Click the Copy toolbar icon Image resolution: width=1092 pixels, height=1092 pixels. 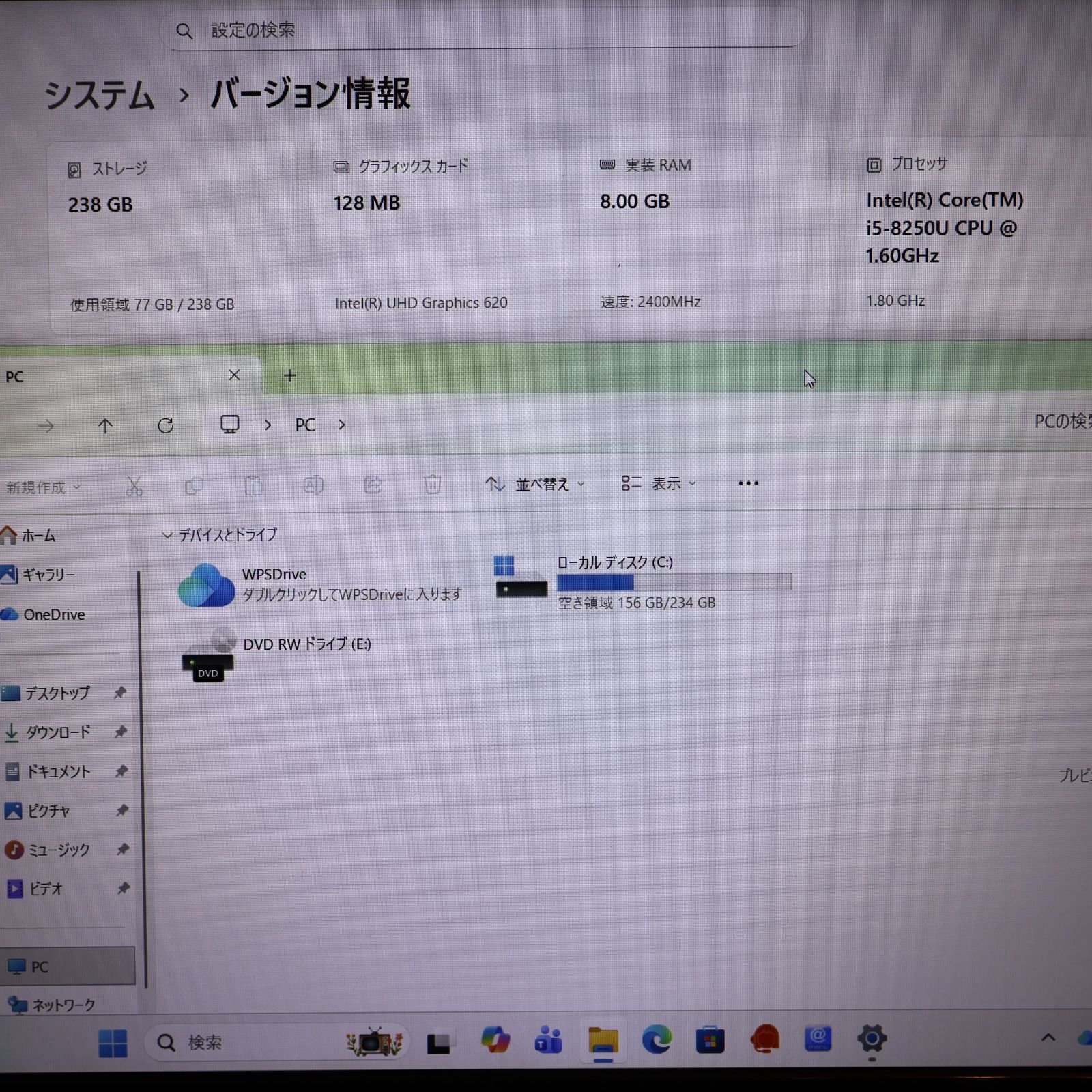click(194, 486)
